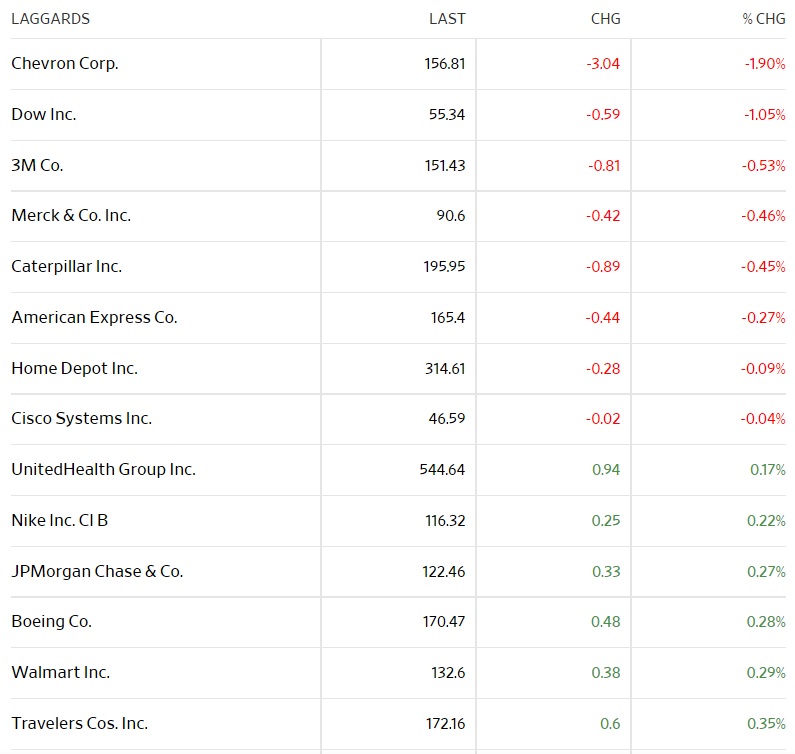Image resolution: width=795 pixels, height=754 pixels.
Task: Select Dow change value -0.59
Action: pos(603,115)
